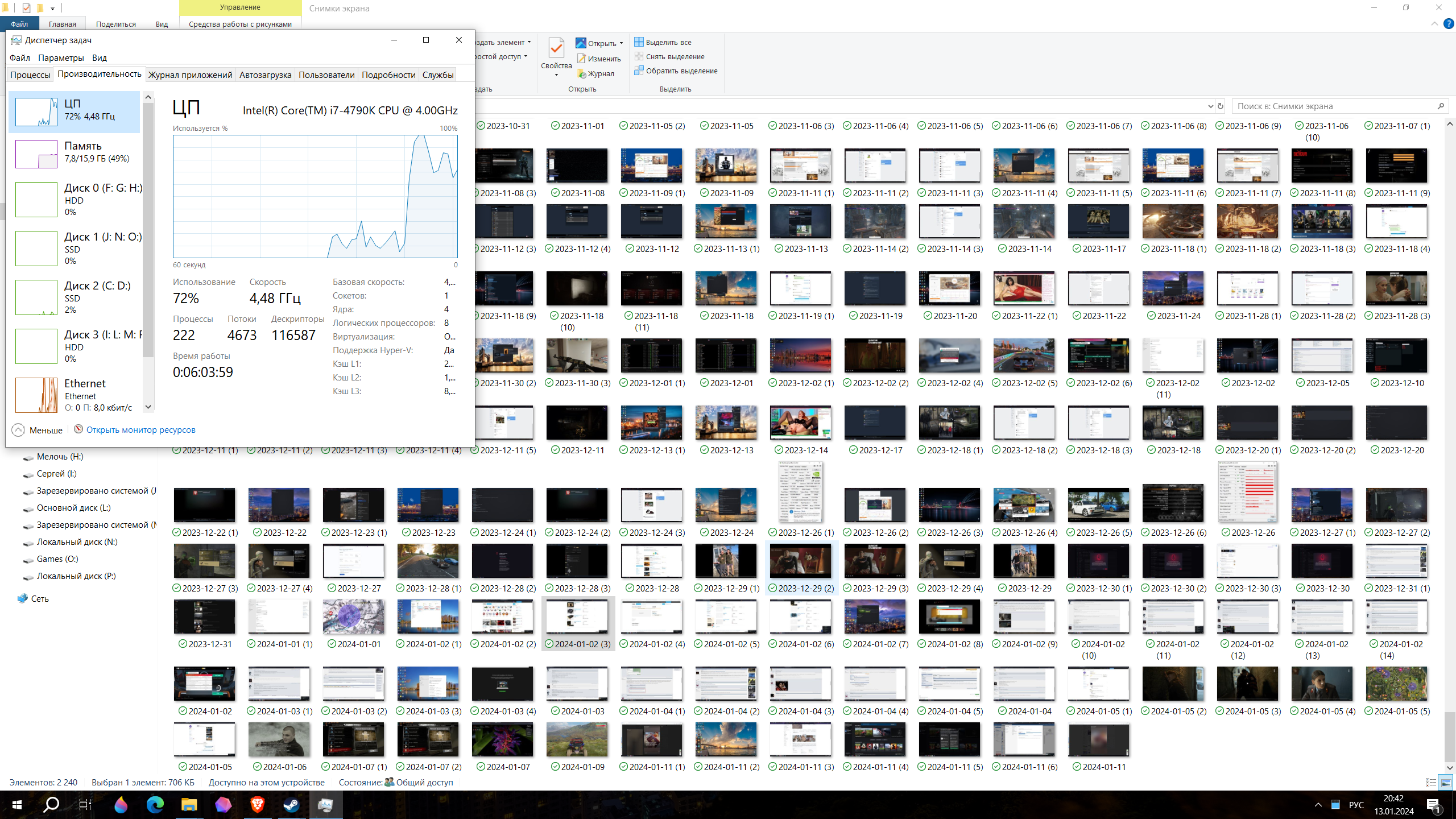Click the Steam icon in the taskbar
Screen dimensions: 1456x819
[292, 805]
